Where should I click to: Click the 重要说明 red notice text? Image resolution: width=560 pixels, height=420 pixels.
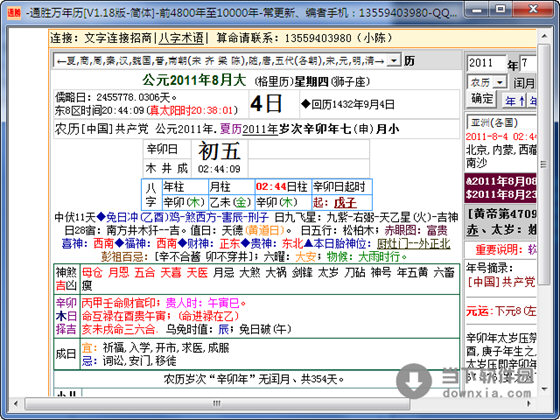pyautogui.click(x=499, y=250)
